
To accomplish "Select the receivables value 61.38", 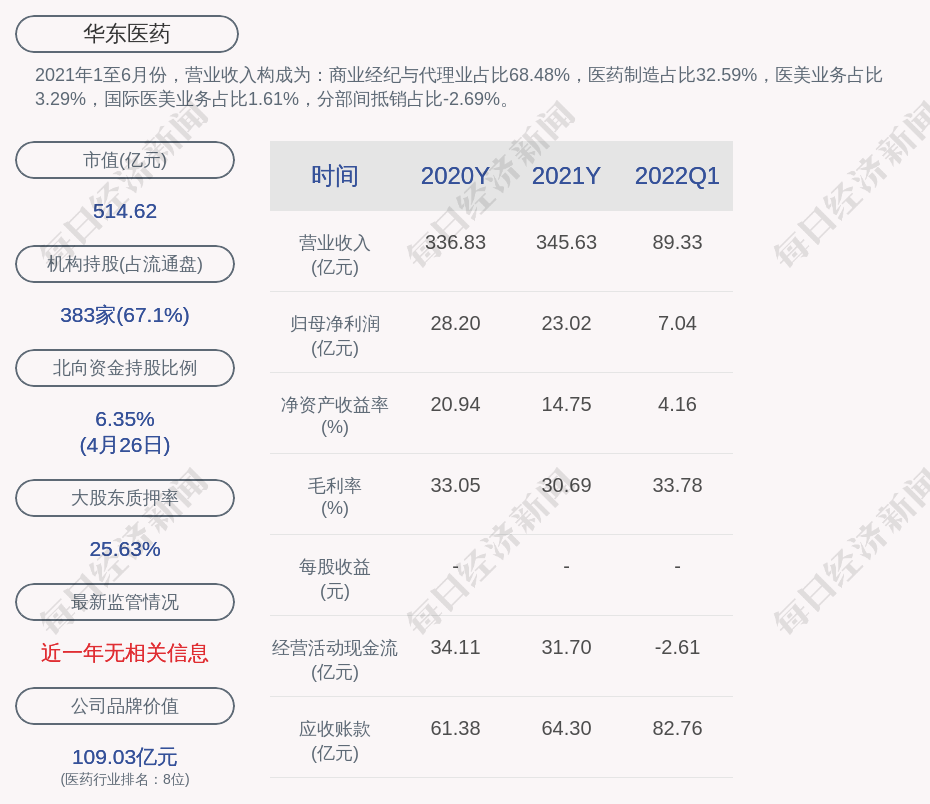I will click(x=456, y=728).
